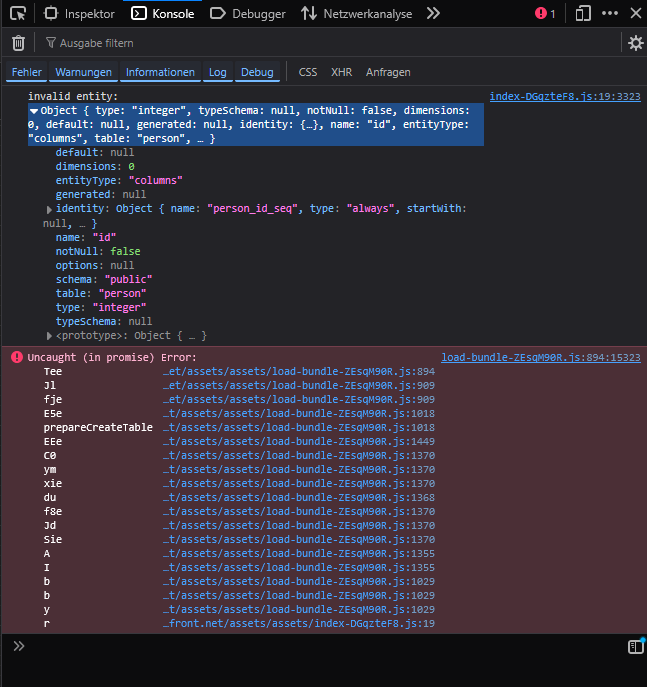Select the dimensions: 0 property row
Image resolution: width=647 pixels, height=687 pixels.
(95, 166)
